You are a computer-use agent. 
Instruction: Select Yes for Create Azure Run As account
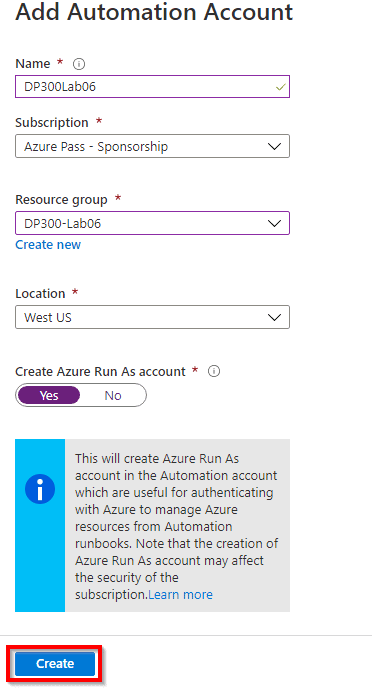click(49, 395)
